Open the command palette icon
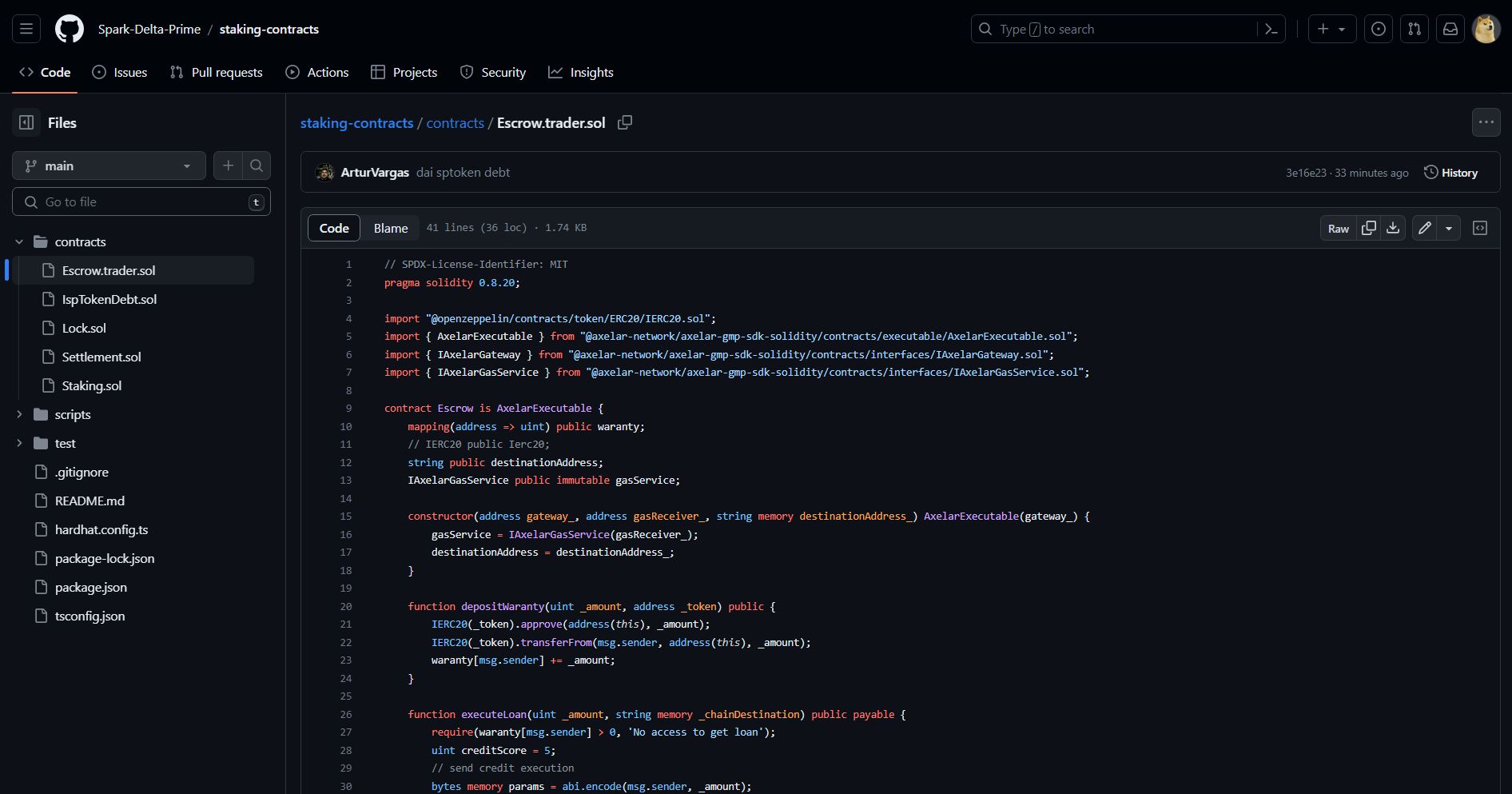Viewport: 1512px width, 794px height. coord(1271,29)
